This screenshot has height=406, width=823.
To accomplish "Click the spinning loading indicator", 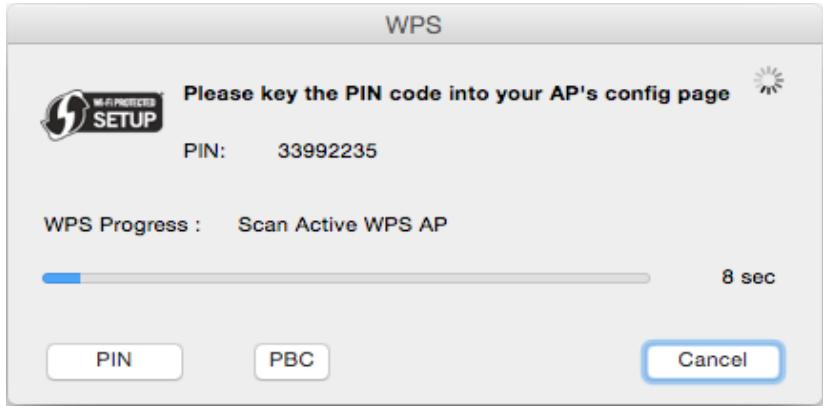I will point(768,81).
